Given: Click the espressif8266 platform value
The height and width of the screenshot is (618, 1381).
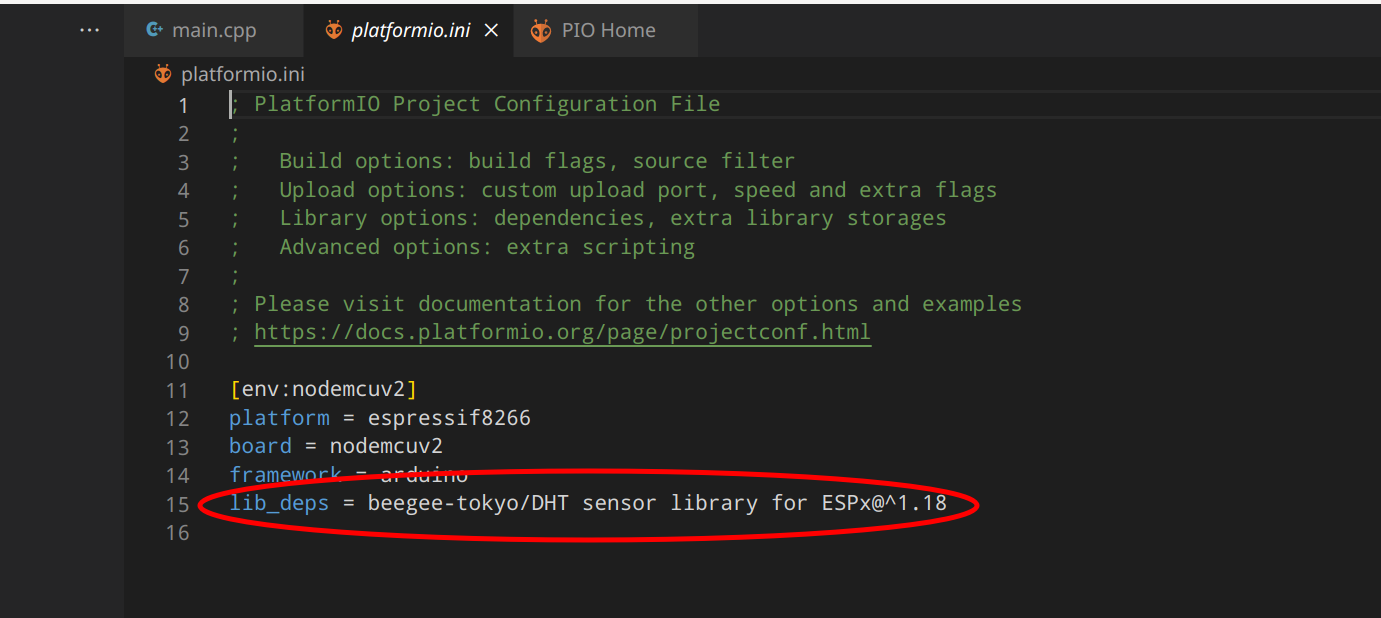Looking at the screenshot, I should pyautogui.click(x=449, y=418).
